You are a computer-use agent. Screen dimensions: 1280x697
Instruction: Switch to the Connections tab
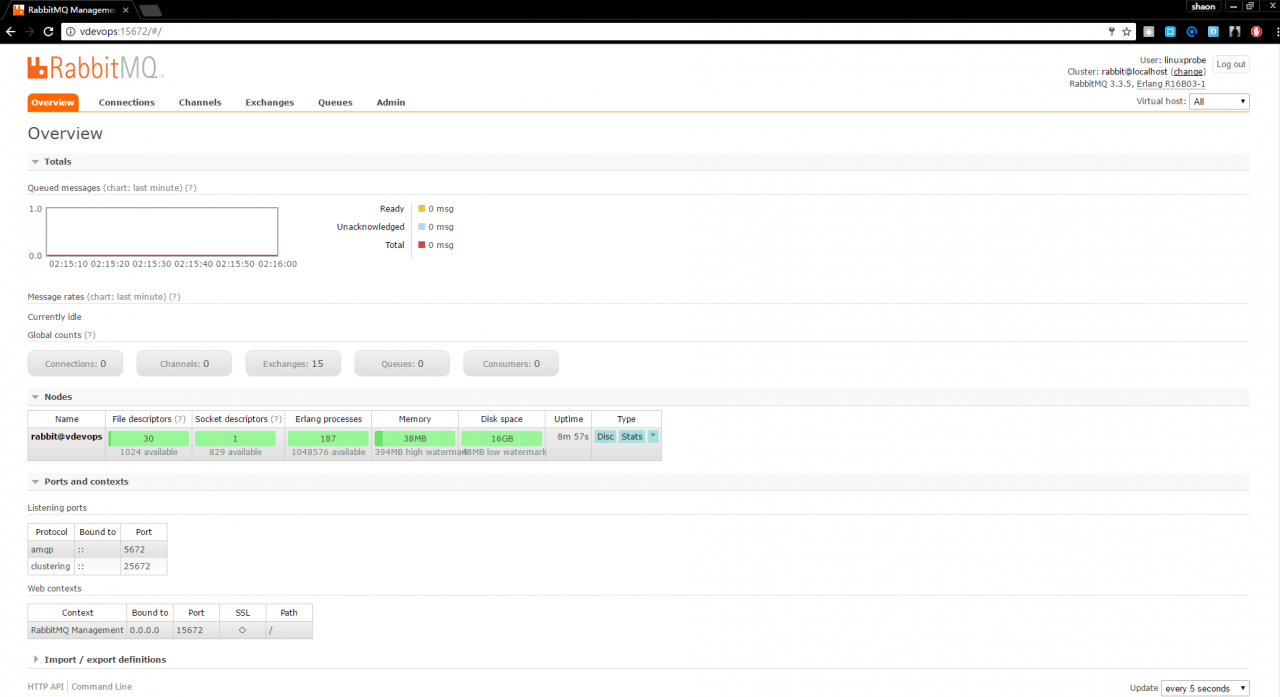(126, 101)
